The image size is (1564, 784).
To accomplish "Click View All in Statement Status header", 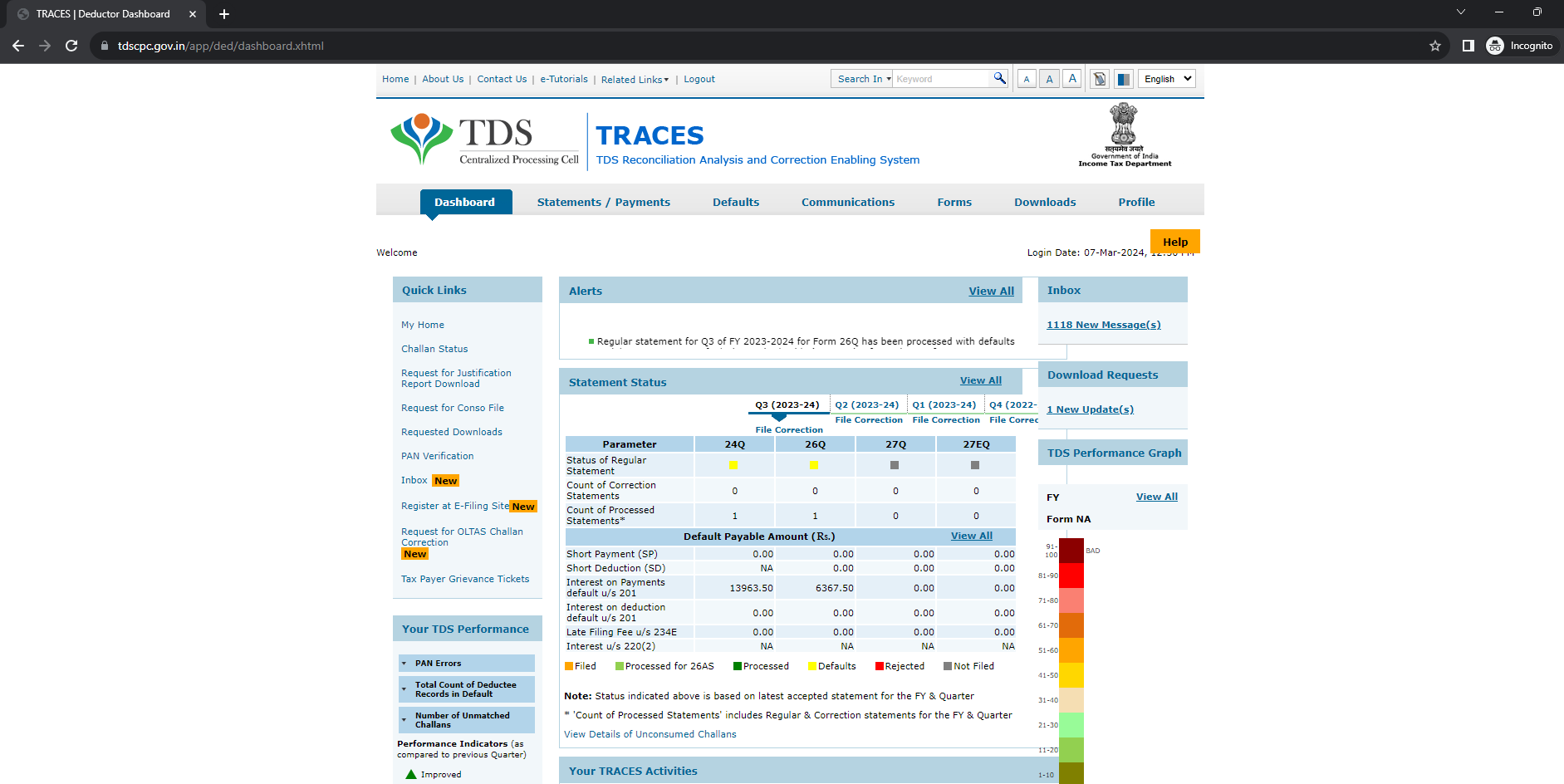I will coord(981,380).
